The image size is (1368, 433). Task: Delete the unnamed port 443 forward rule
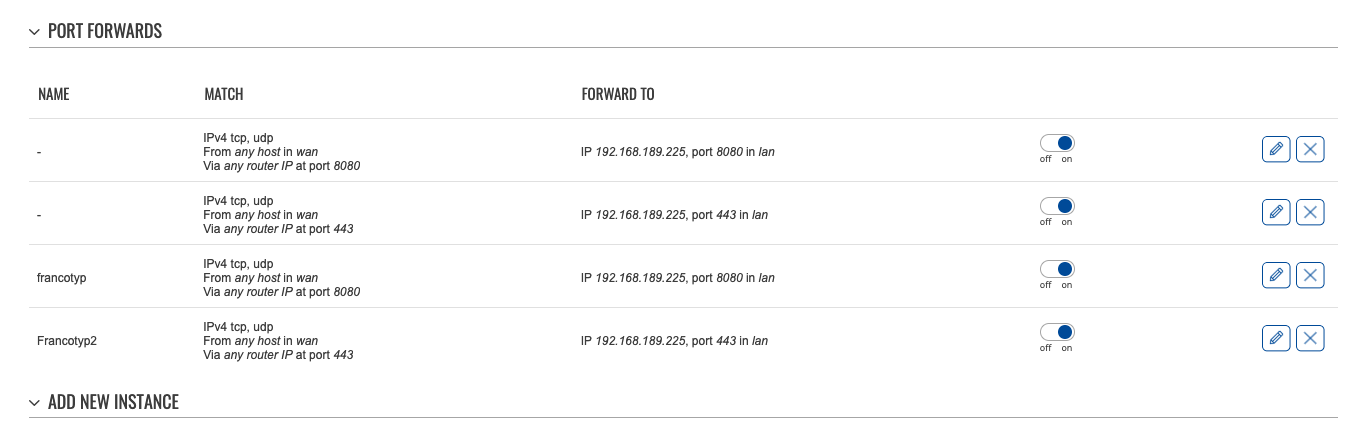click(1310, 213)
